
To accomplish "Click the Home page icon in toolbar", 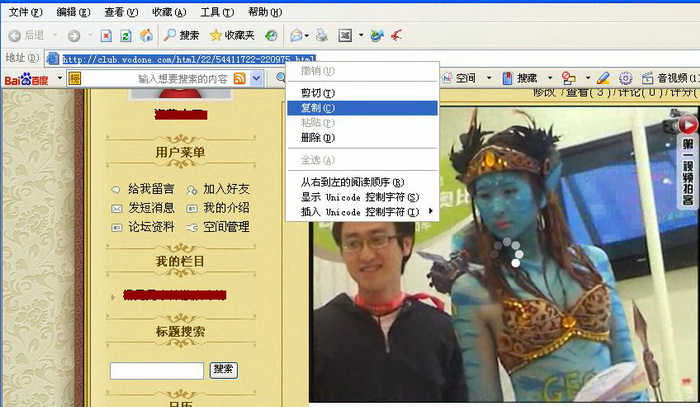I will [x=146, y=35].
